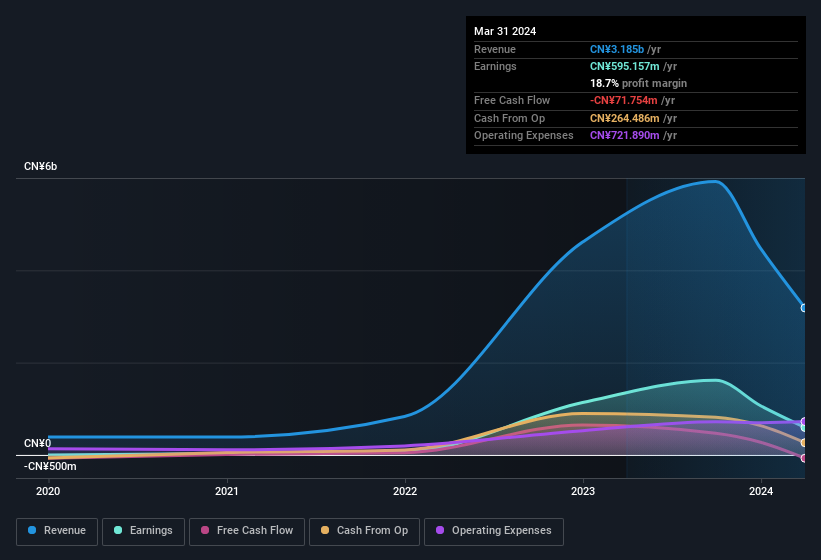Click the Revenue data point marker

pyautogui.click(x=804, y=308)
